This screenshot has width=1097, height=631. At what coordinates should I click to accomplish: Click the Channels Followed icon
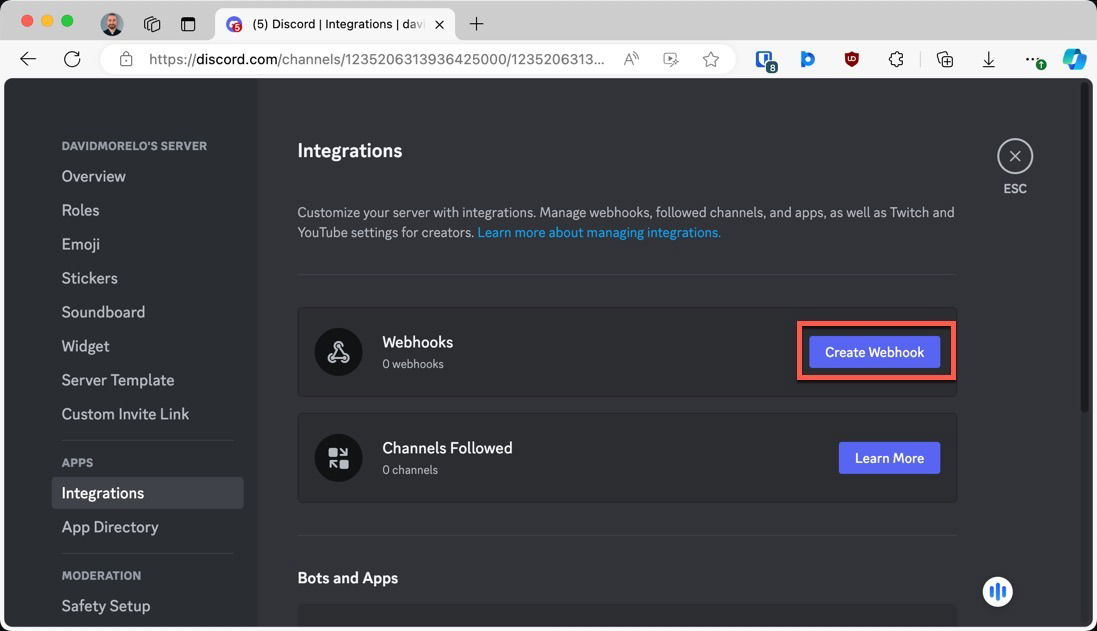(338, 458)
